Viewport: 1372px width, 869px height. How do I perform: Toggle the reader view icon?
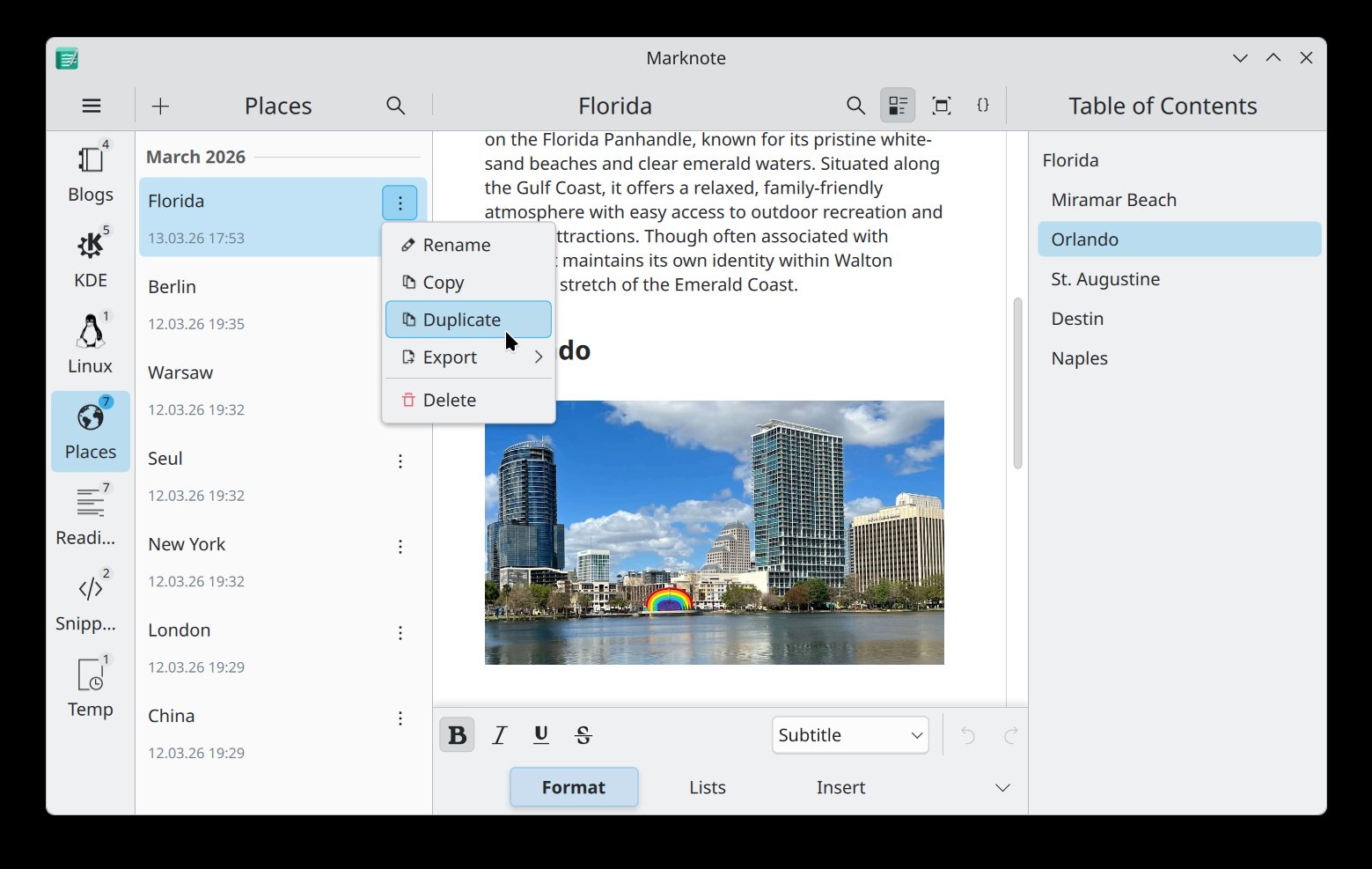(898, 105)
